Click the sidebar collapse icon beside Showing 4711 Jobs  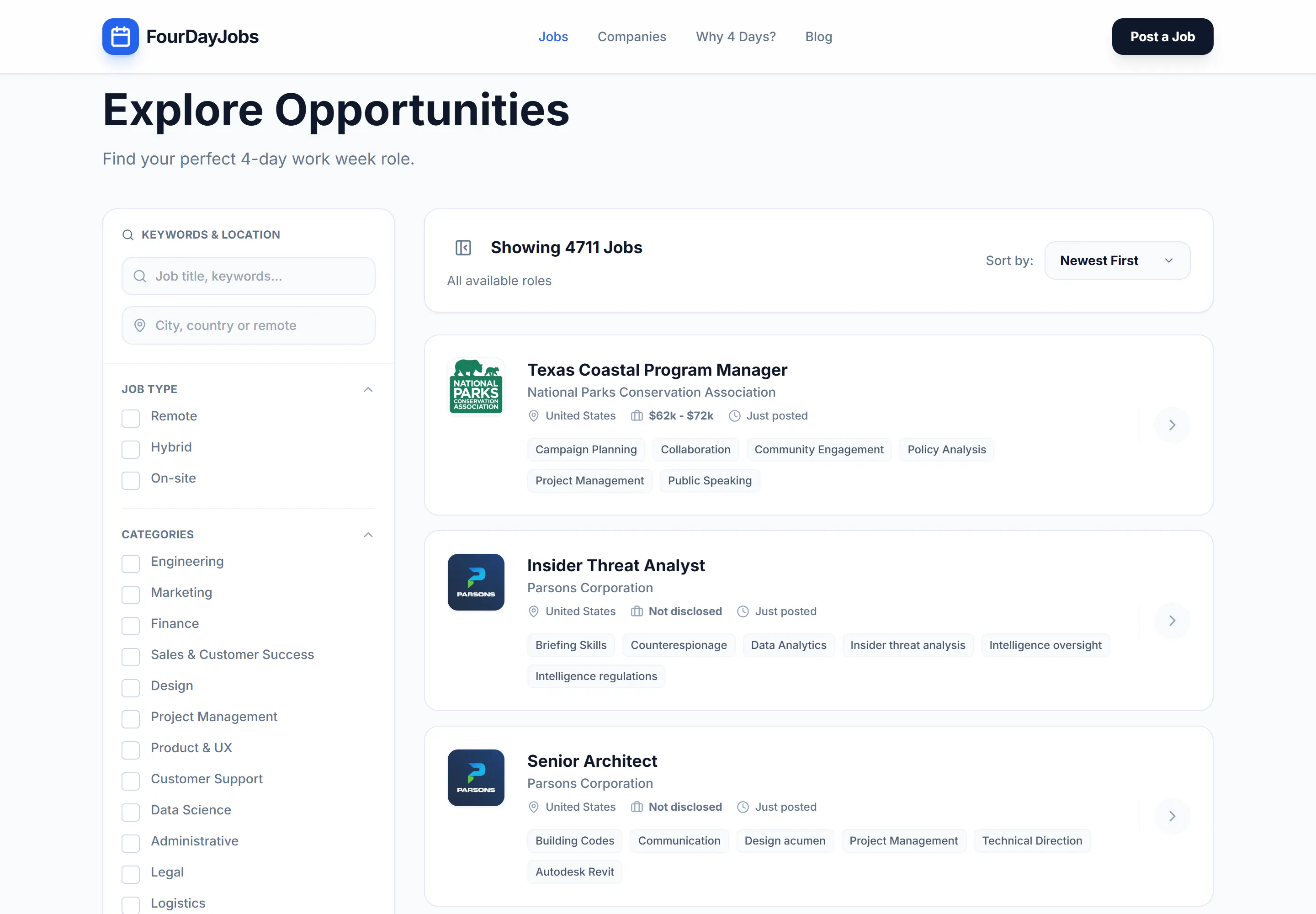pyautogui.click(x=463, y=247)
